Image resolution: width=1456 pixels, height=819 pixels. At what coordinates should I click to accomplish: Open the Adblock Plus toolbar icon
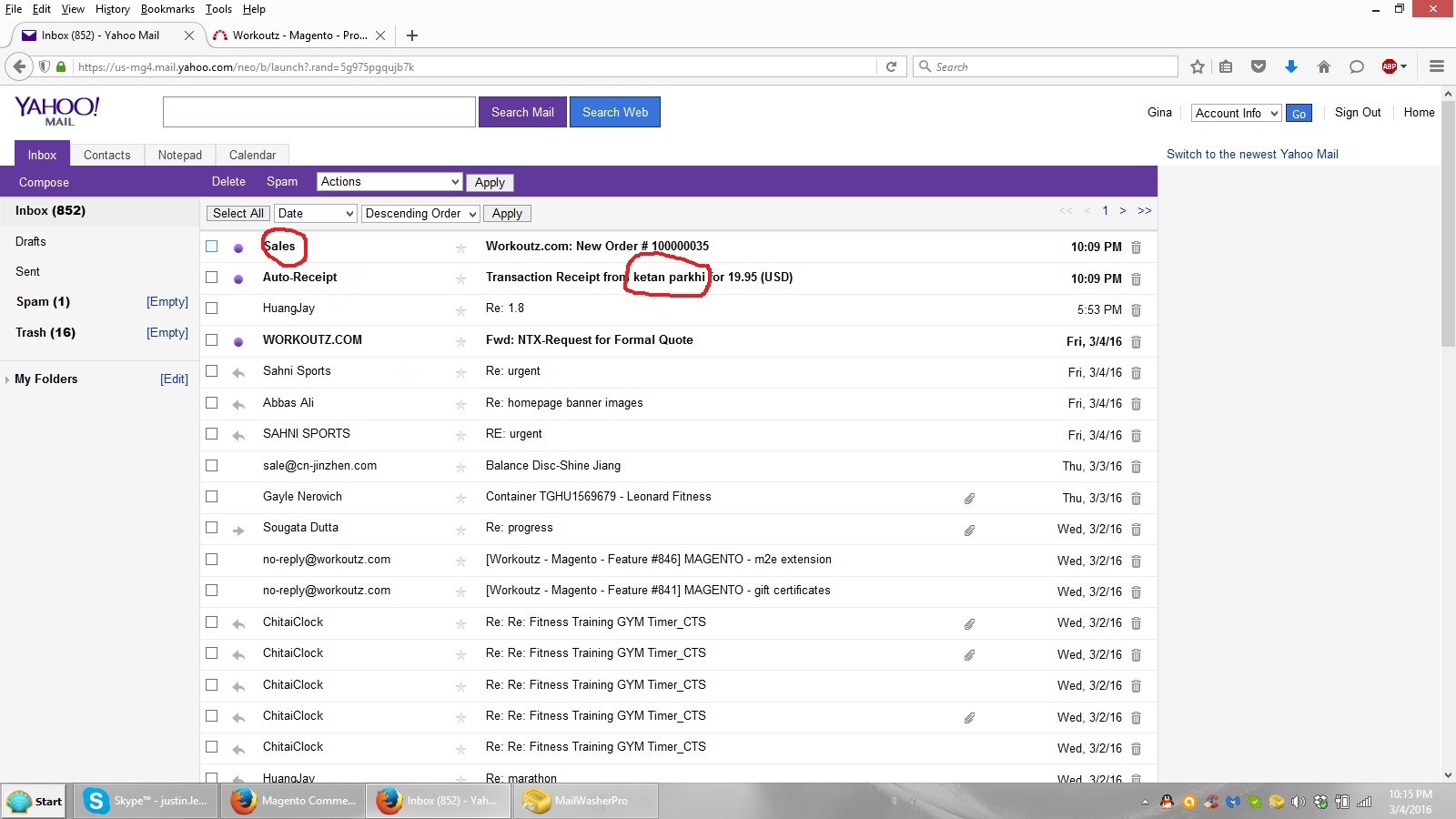tap(1390, 66)
